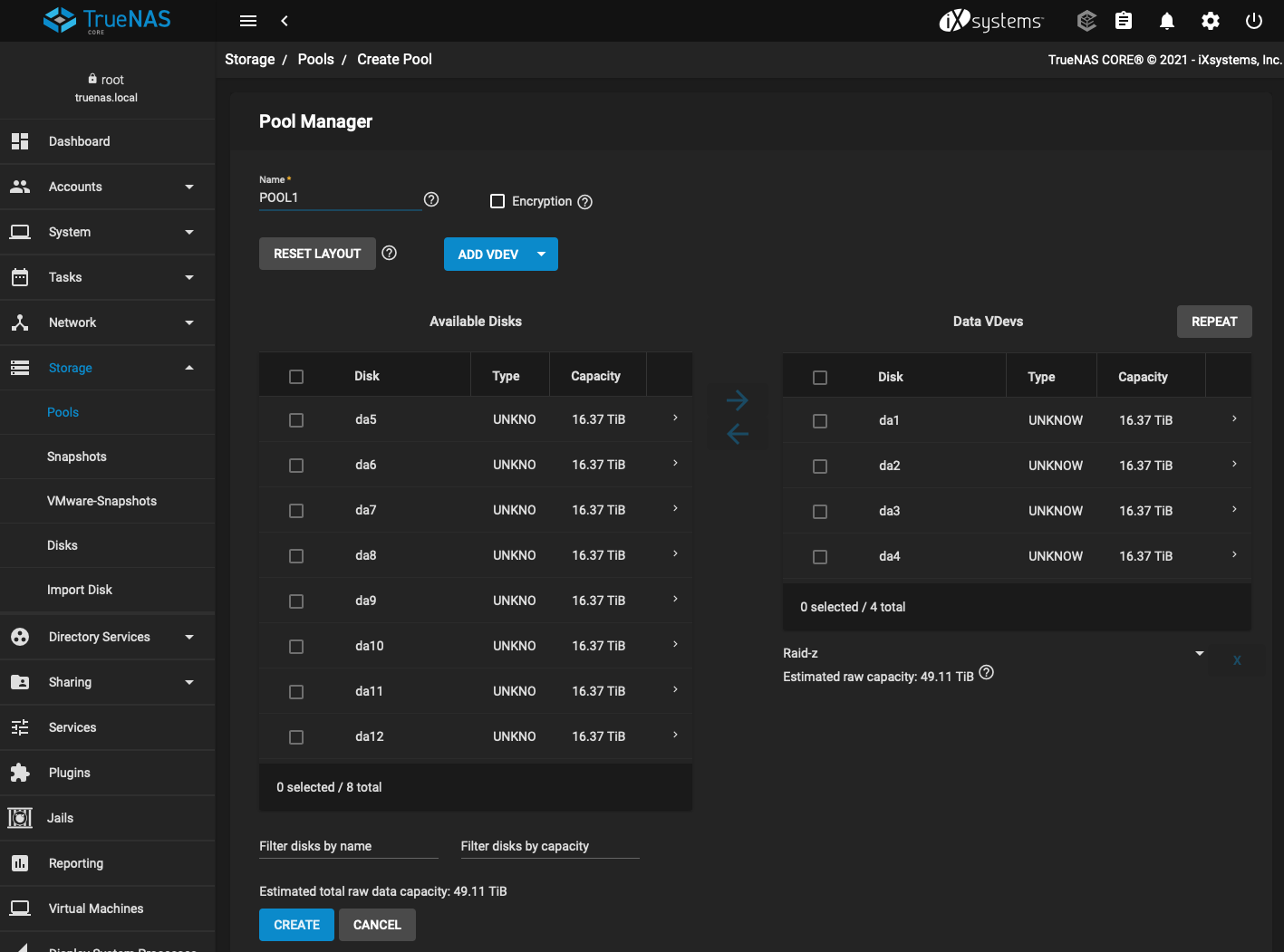Open the iXsystems logo link
Screen dimensions: 1284x952
click(x=991, y=20)
